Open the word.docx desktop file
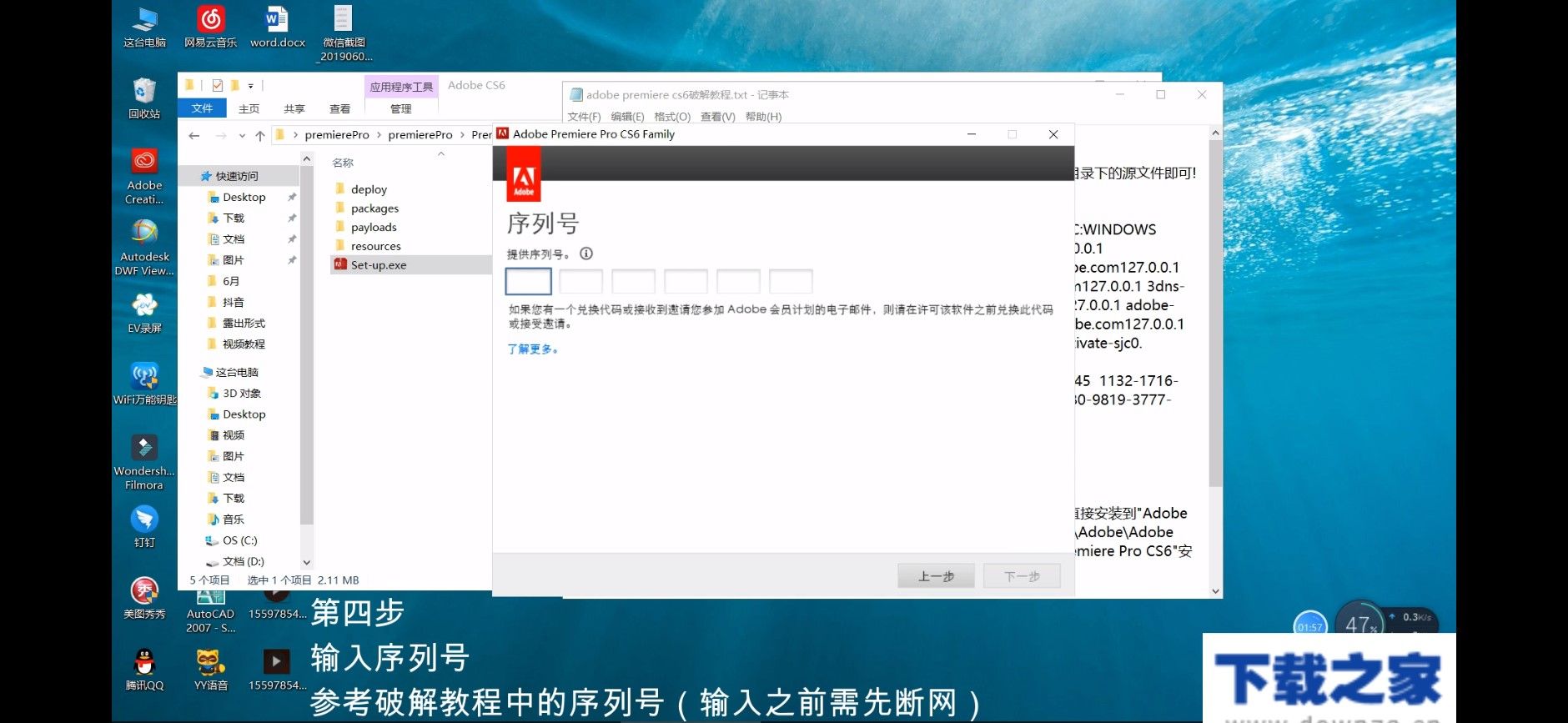Screen dimensions: 1568x723 click(x=277, y=27)
